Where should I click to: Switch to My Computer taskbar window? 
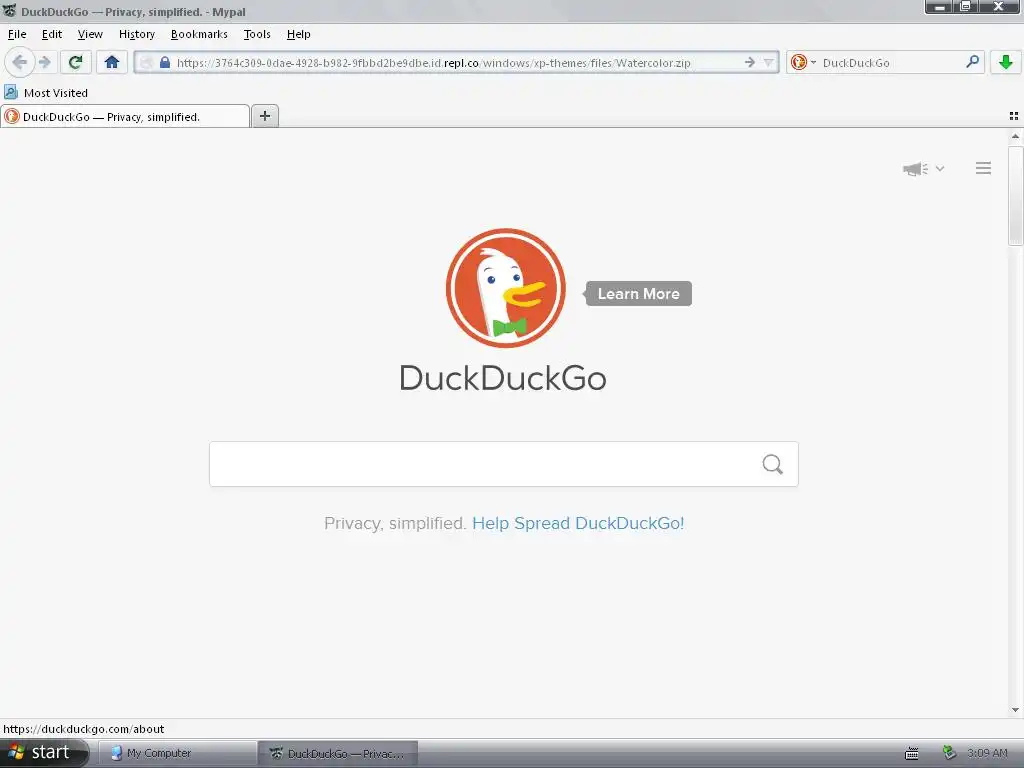click(176, 753)
